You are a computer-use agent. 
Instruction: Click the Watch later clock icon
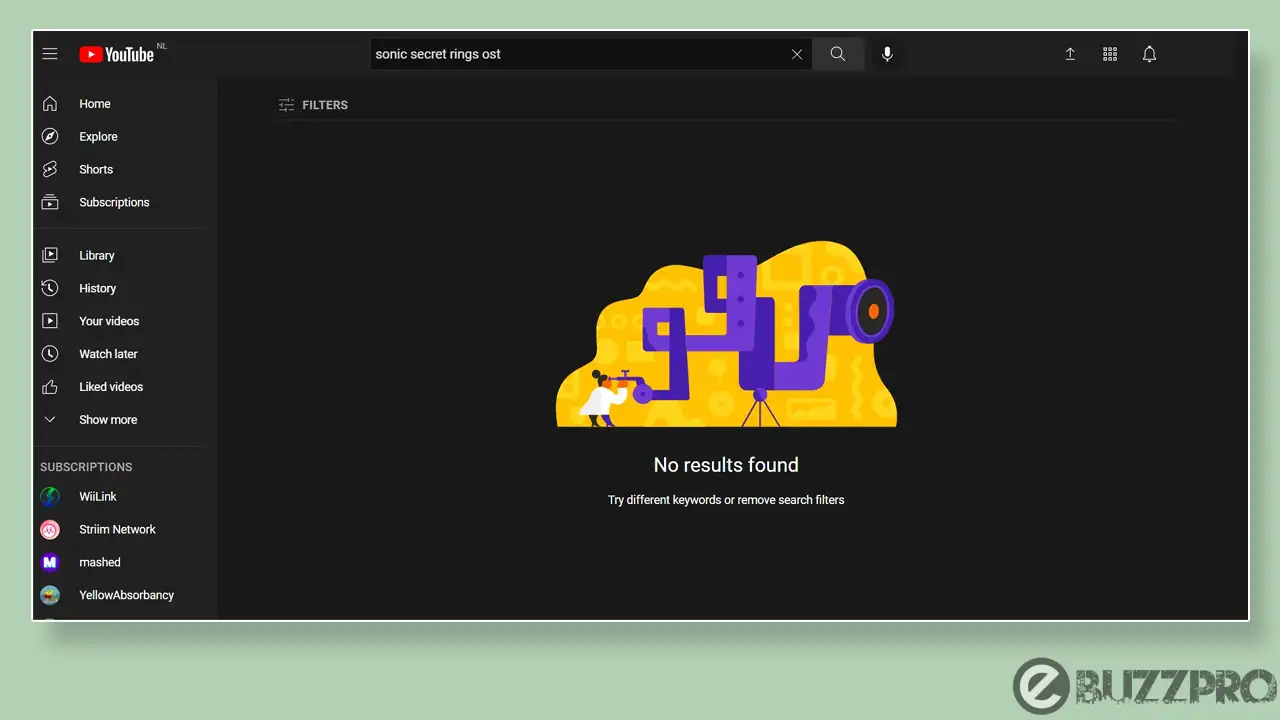tap(50, 354)
